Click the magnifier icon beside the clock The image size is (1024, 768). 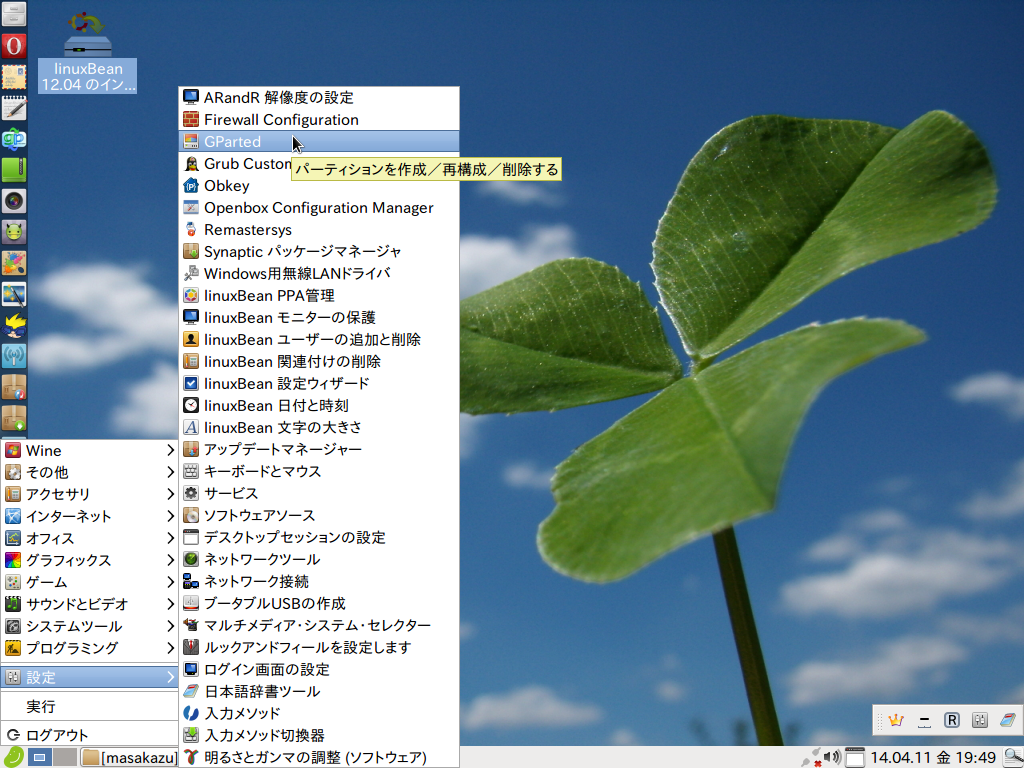point(1014,758)
